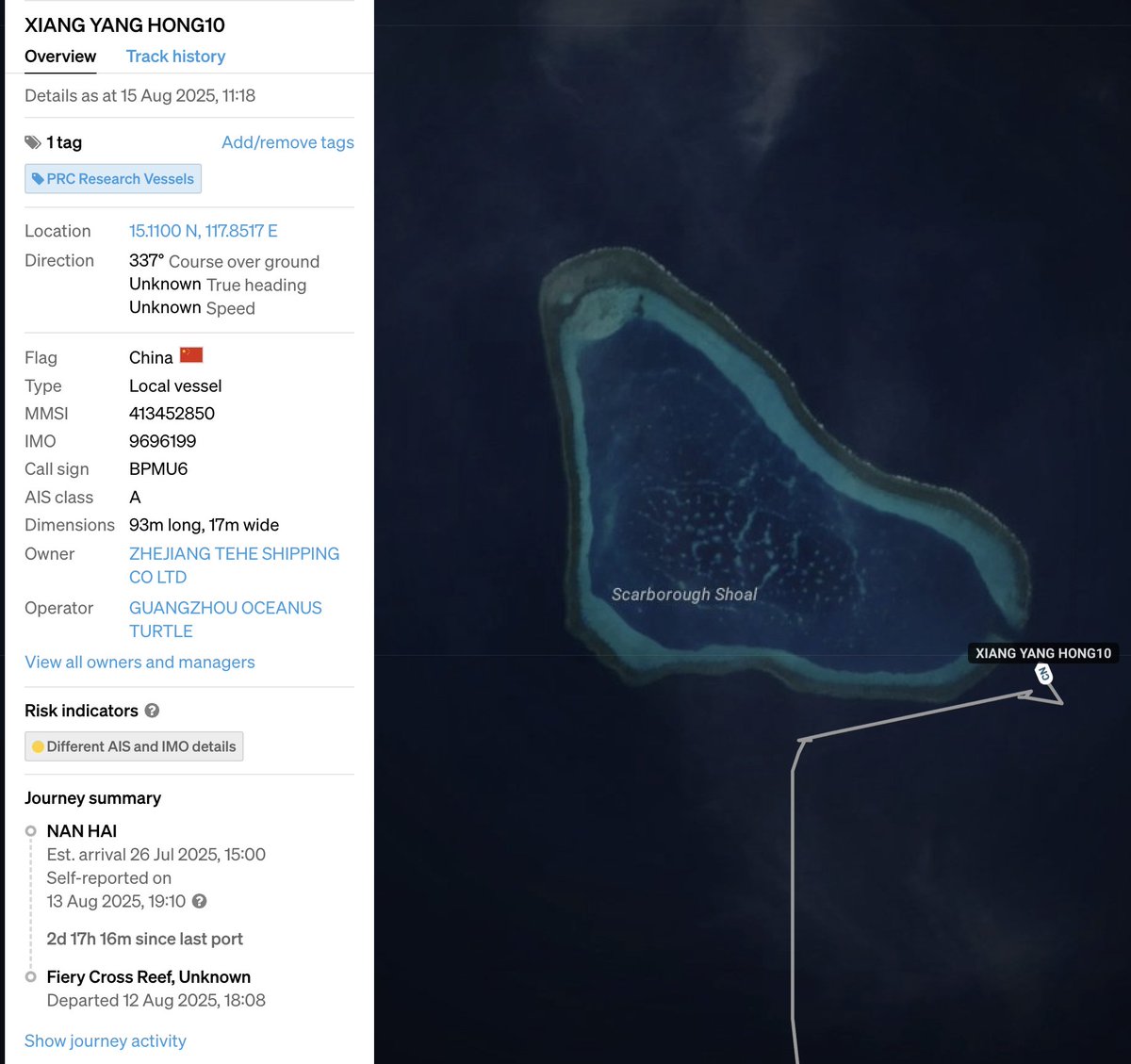Screen dimensions: 1131x1064
Task: Click View all owners and managers
Action: tap(139, 663)
